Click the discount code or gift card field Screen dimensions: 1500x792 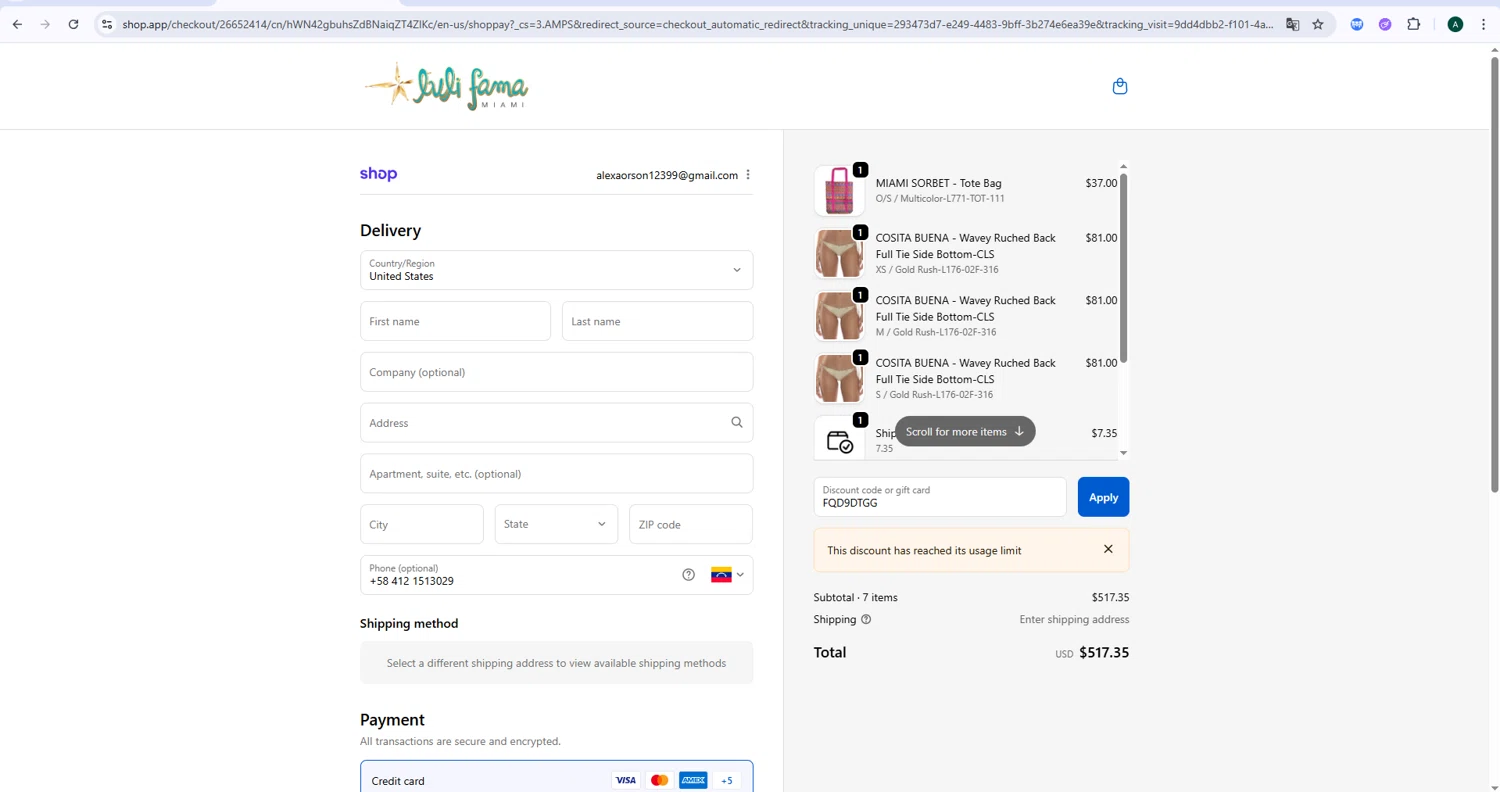pyautogui.click(x=940, y=497)
